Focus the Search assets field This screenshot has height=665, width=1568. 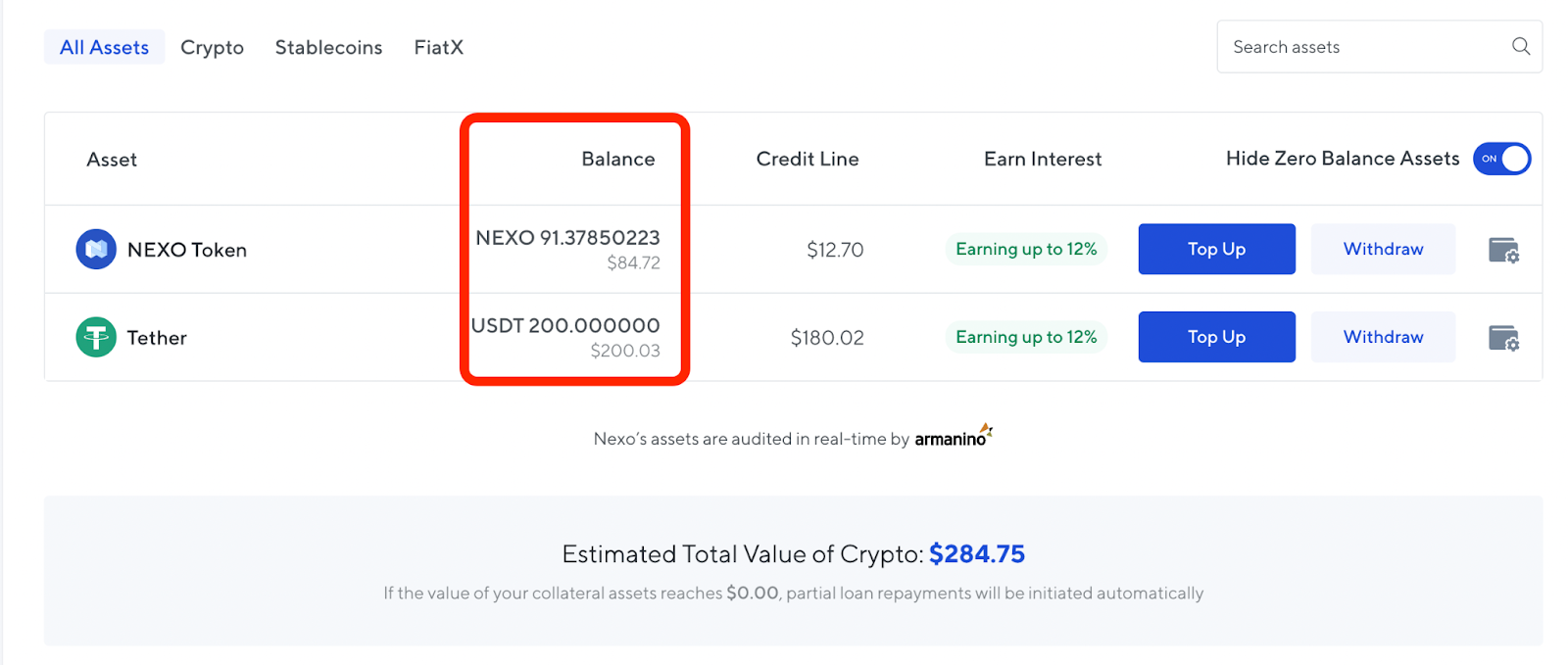1362,47
